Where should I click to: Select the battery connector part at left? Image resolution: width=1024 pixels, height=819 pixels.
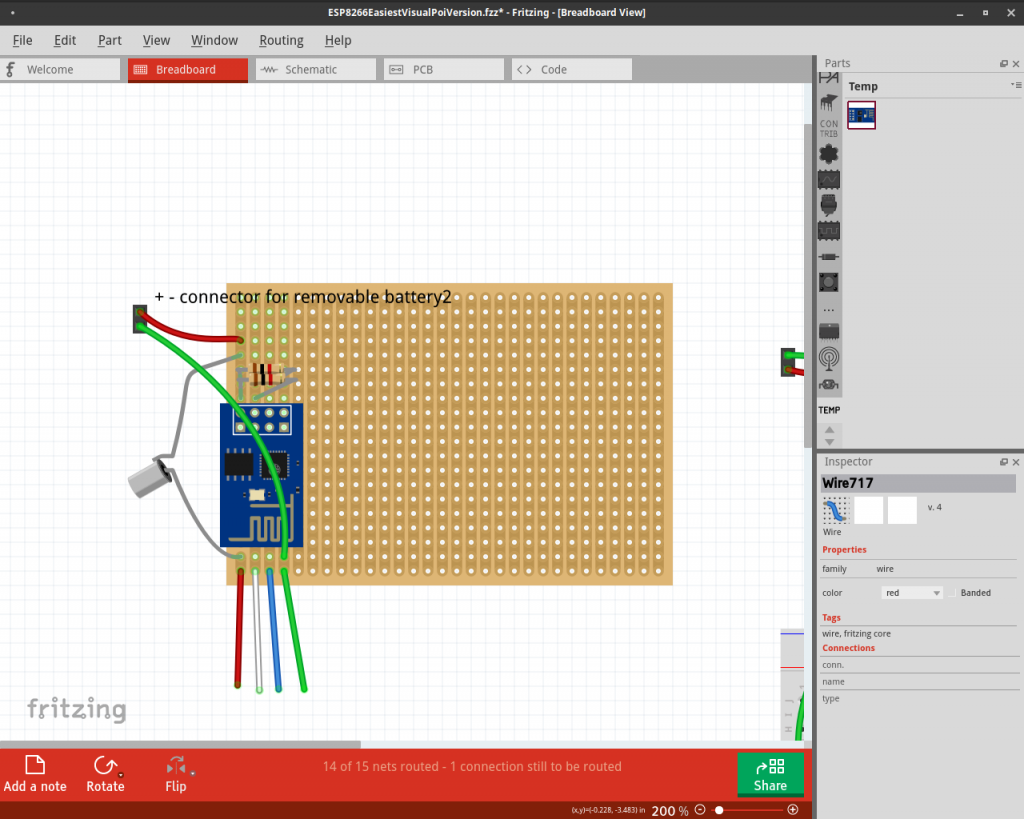(x=140, y=319)
